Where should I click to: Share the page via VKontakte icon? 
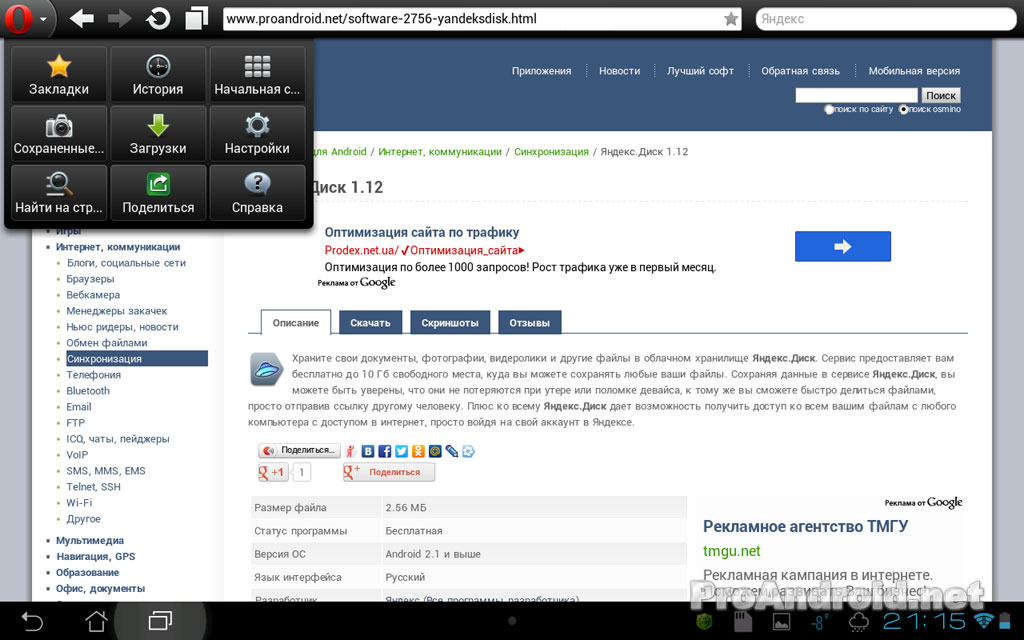pos(368,451)
